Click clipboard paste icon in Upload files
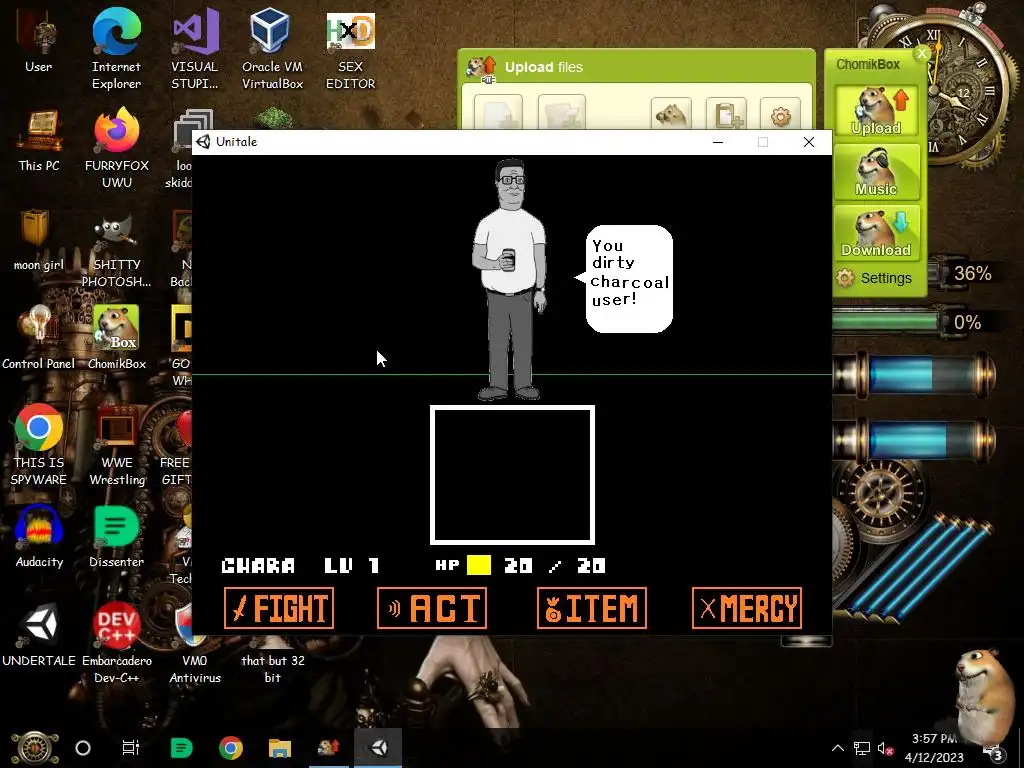Image resolution: width=1024 pixels, height=768 pixels. pos(726,114)
